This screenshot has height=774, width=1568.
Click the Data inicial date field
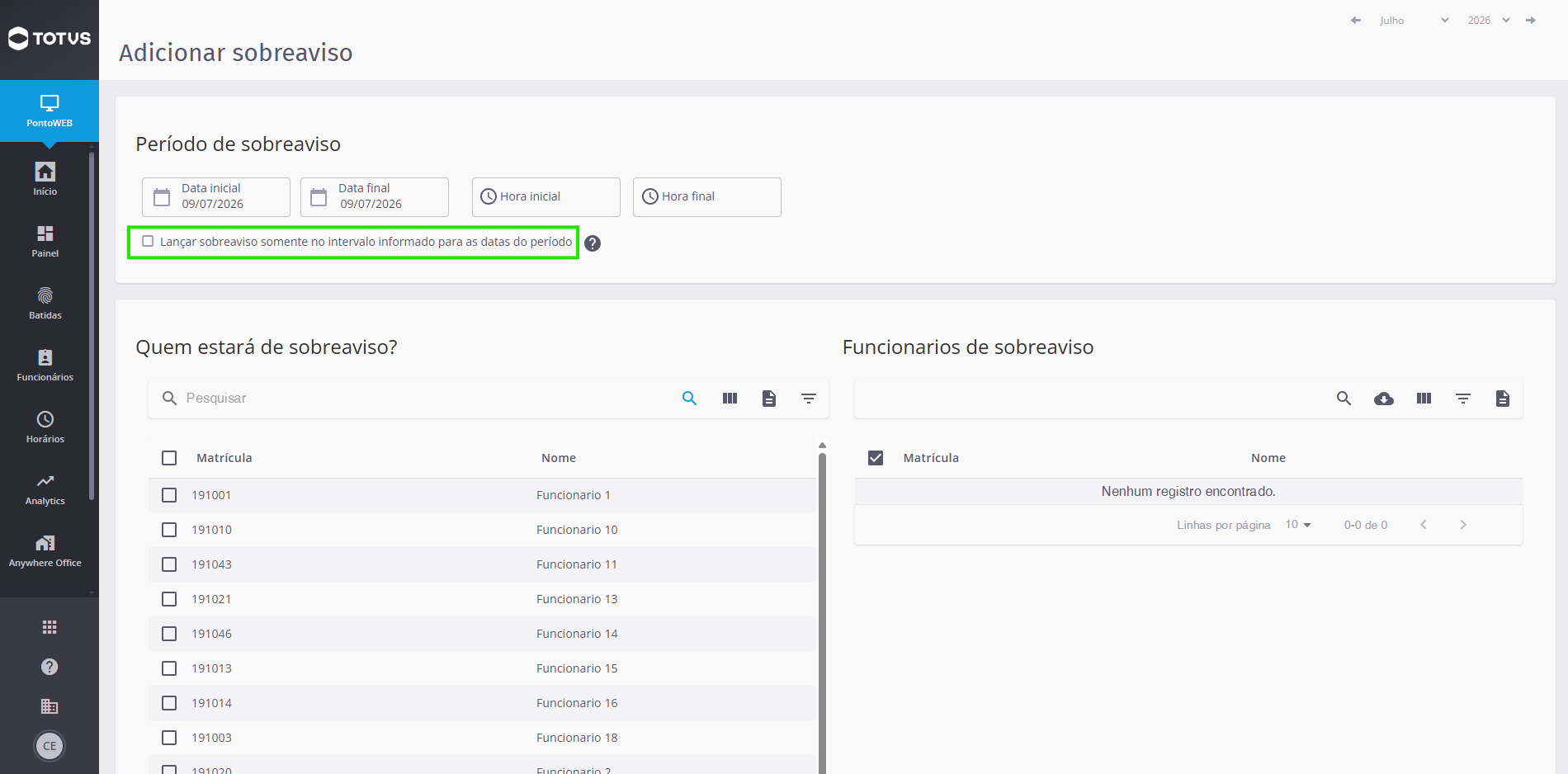click(216, 197)
